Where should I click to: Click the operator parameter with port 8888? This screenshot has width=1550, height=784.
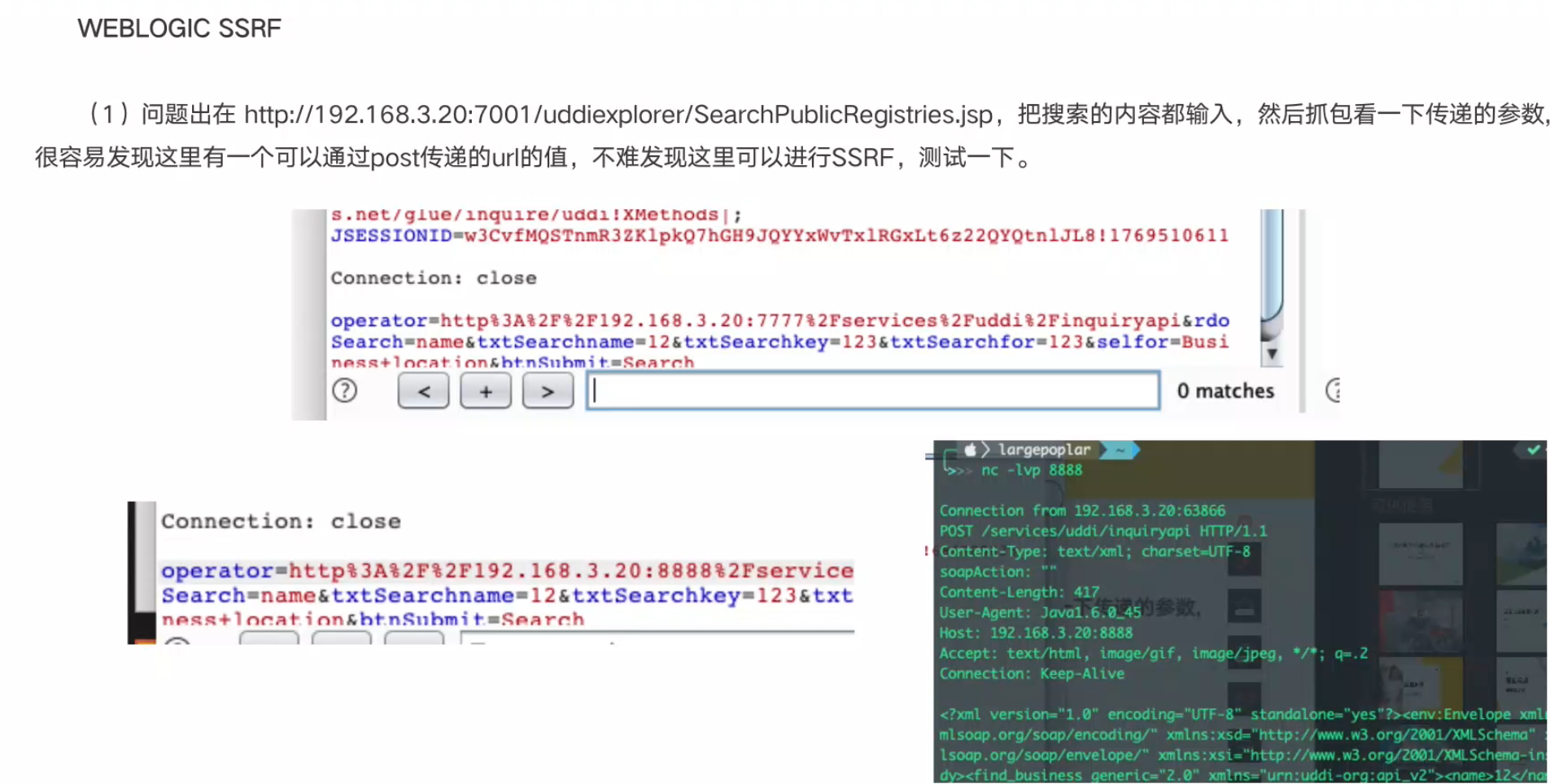click(508, 571)
